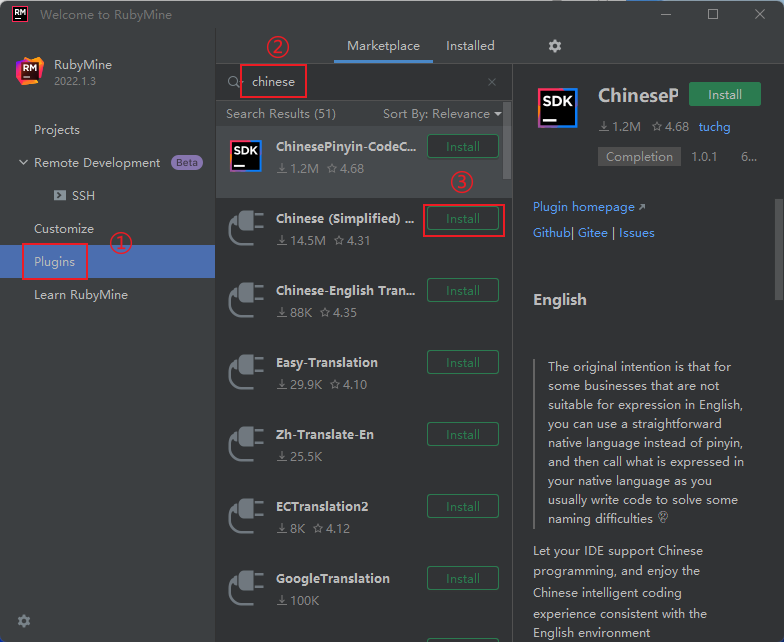This screenshot has width=784, height=642.
Task: Select the ChinesePinyin-CodeC result title
Action: pyautogui.click(x=346, y=146)
